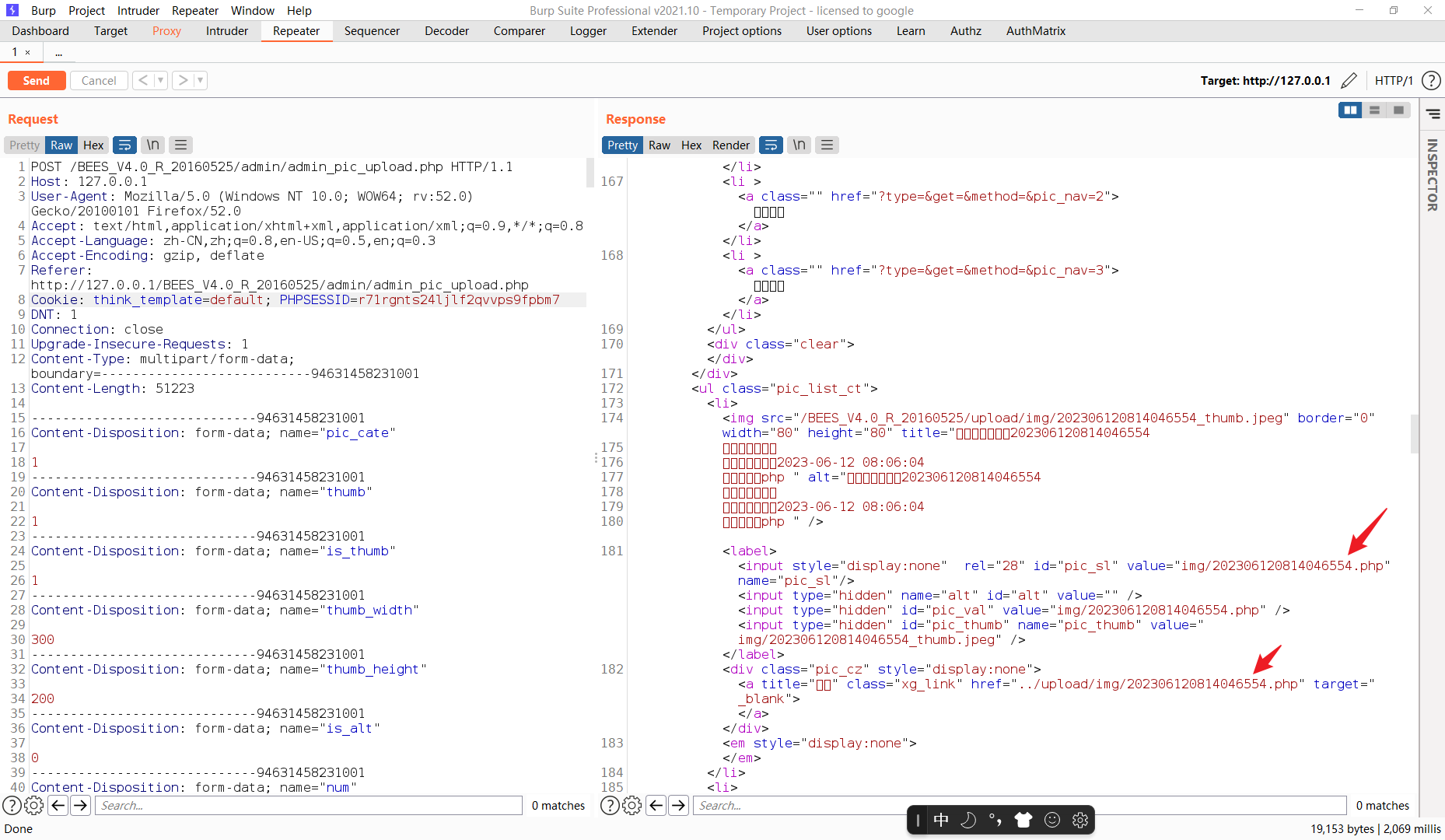
Task: Toggle non-printable characters with the \n icon
Action: coord(152,145)
